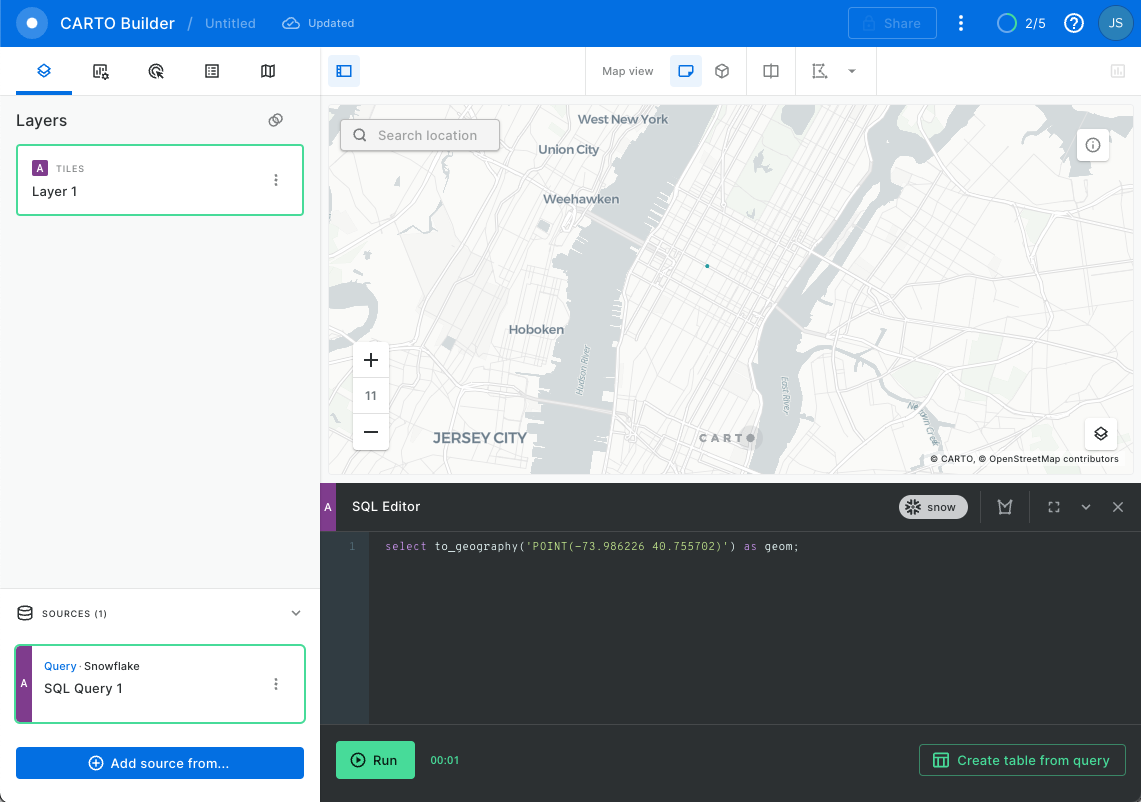This screenshot has width=1141, height=802.
Task: Open the map layers selector icon
Action: coord(1100,433)
